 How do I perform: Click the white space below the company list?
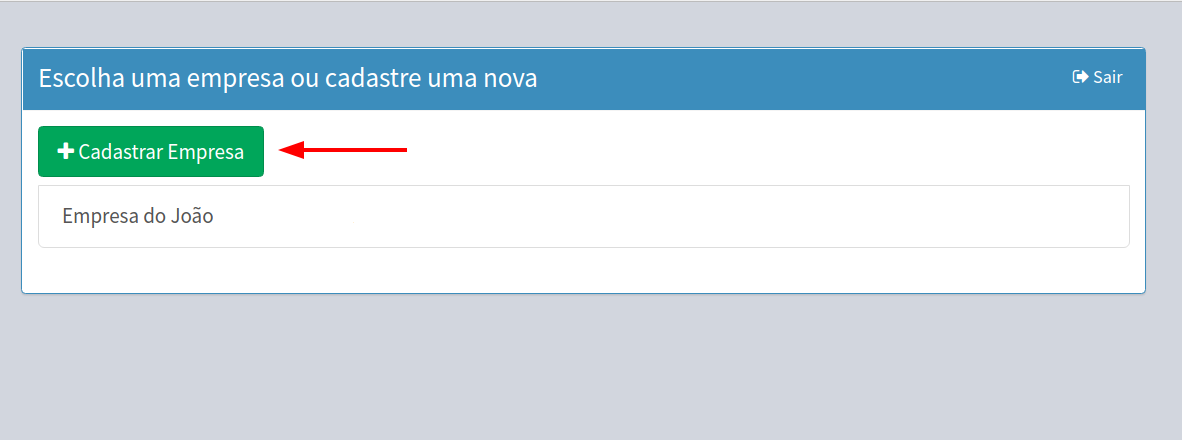[x=580, y=270]
